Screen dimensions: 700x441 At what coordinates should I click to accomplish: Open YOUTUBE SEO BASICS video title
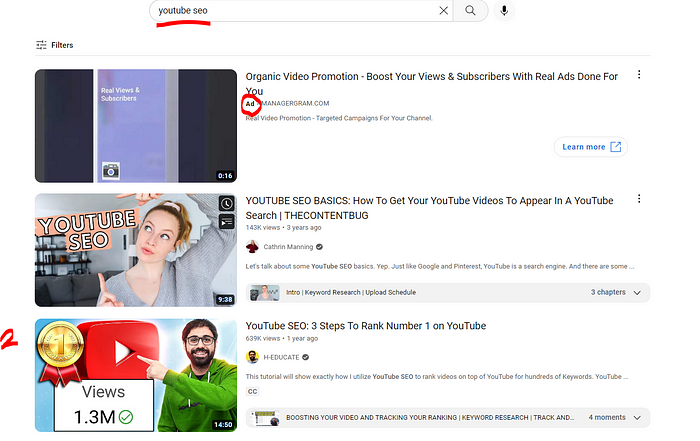coord(429,208)
